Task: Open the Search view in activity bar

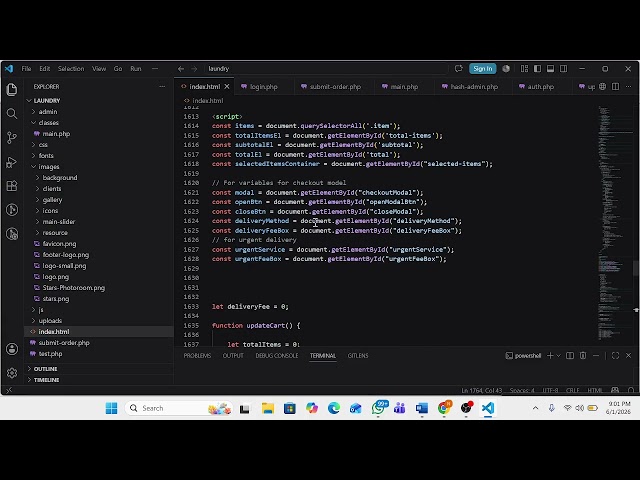Action: [12, 113]
